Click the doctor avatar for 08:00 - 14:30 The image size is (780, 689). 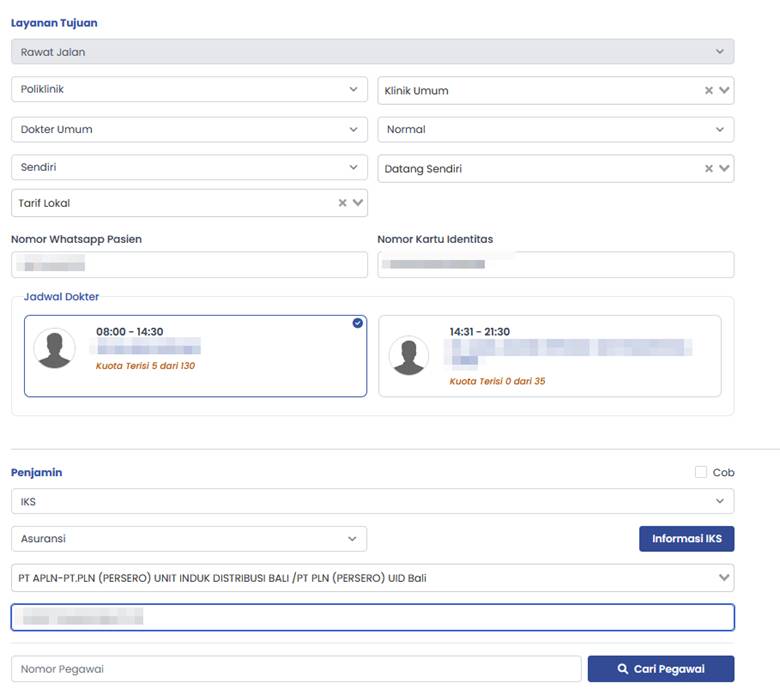click(x=54, y=348)
